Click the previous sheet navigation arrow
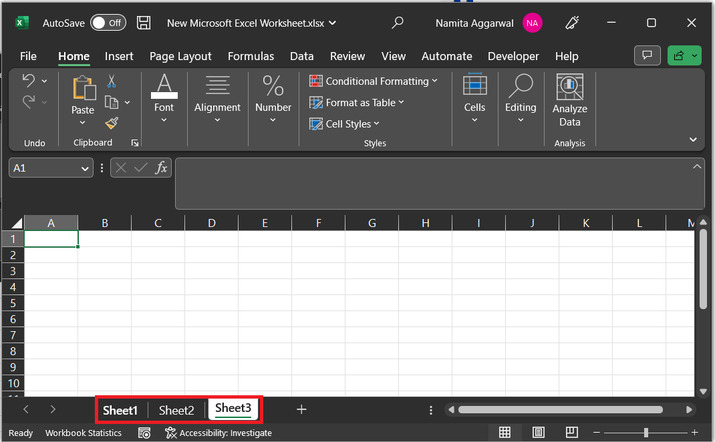 pyautogui.click(x=26, y=410)
